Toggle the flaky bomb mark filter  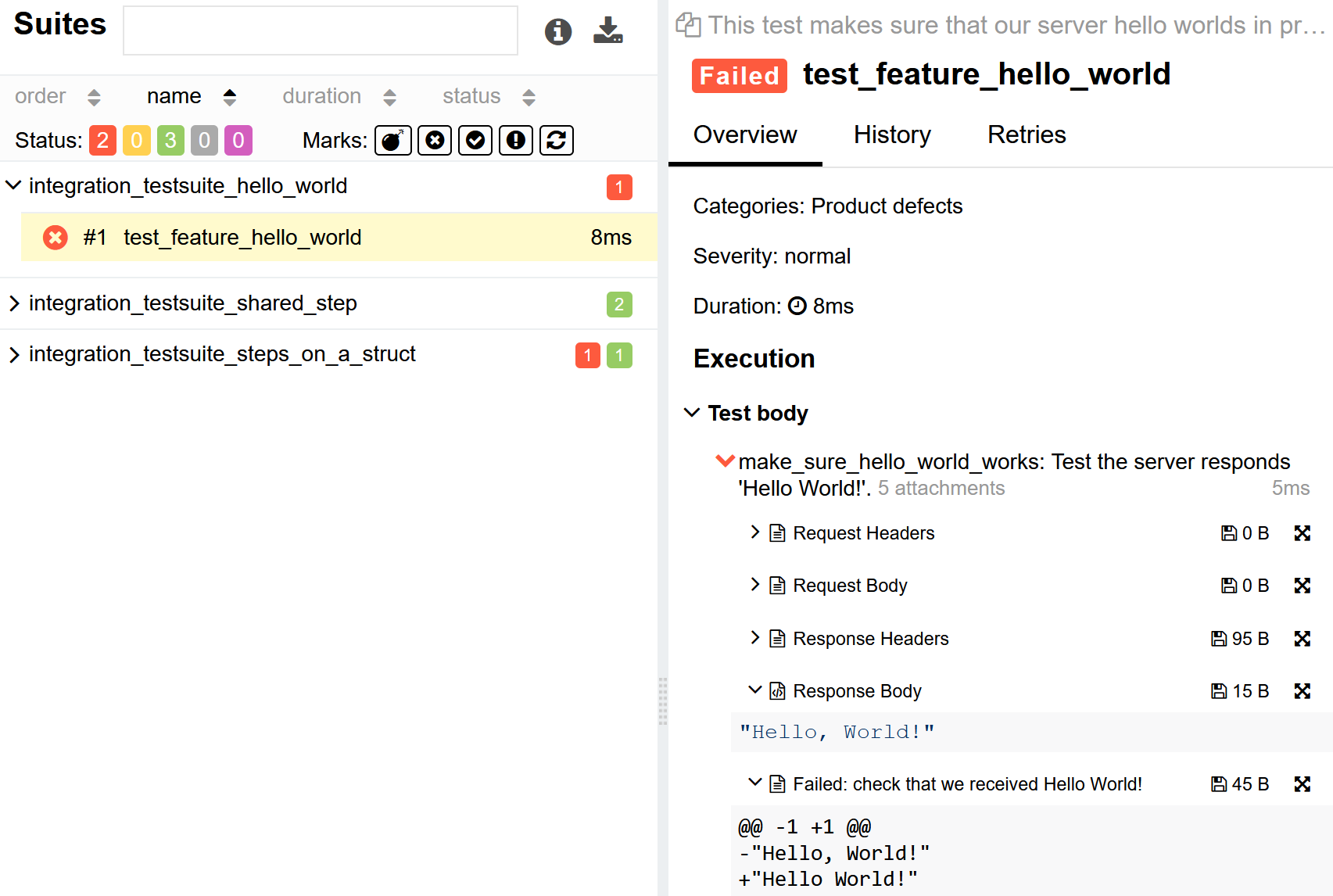tap(393, 140)
